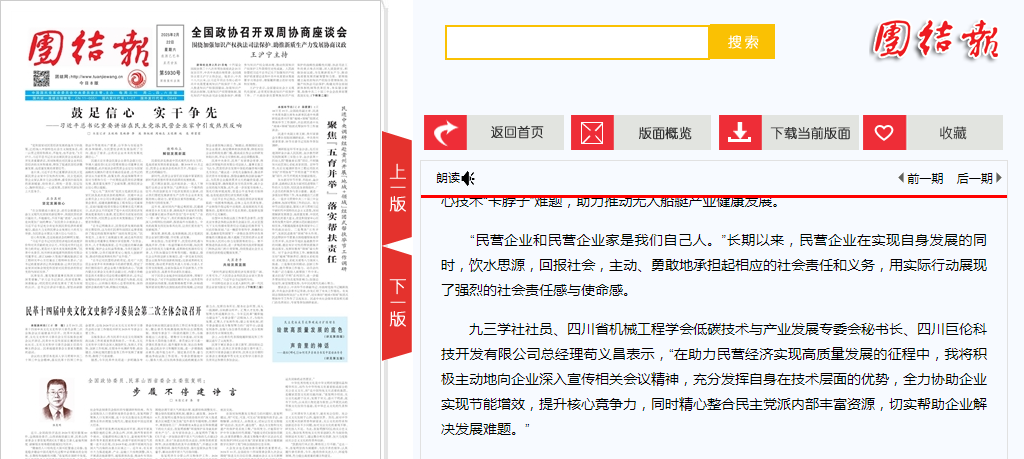Click the 团结报 logo at top right
The width and height of the screenshot is (1024, 459).
(x=935, y=40)
